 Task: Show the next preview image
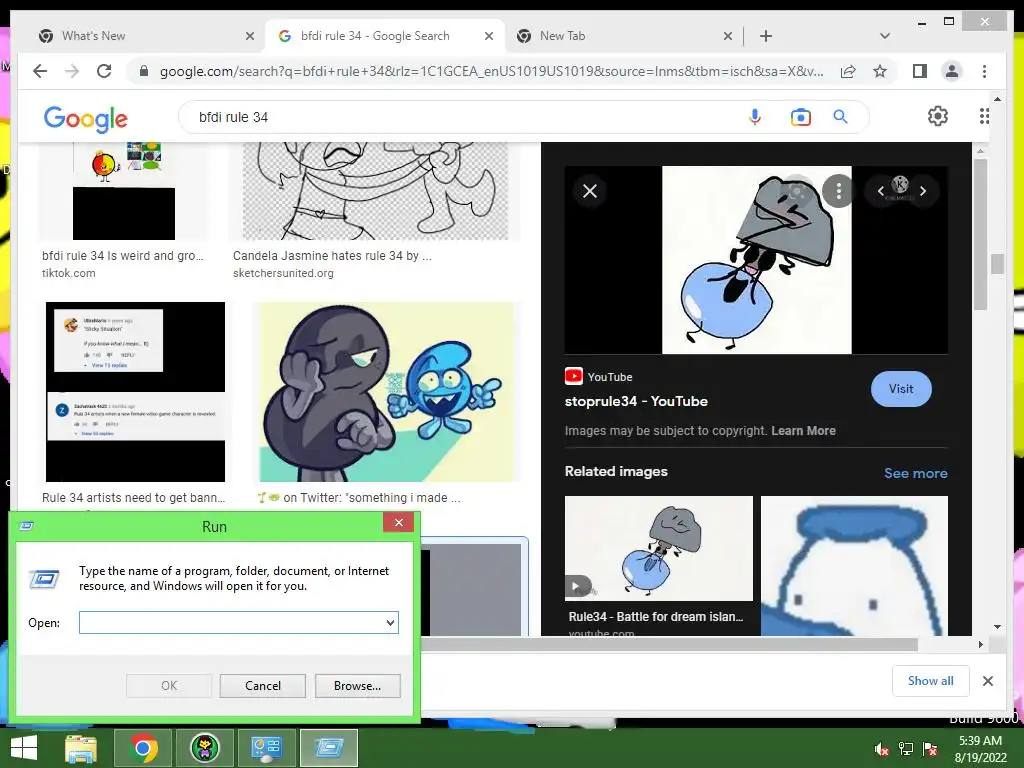coord(923,191)
